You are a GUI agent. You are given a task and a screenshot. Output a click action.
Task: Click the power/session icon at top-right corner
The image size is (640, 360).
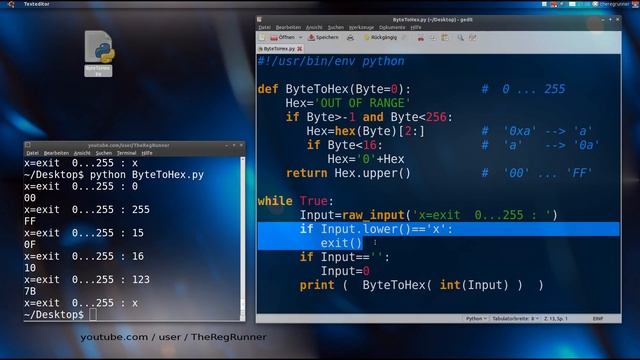[x=635, y=4]
